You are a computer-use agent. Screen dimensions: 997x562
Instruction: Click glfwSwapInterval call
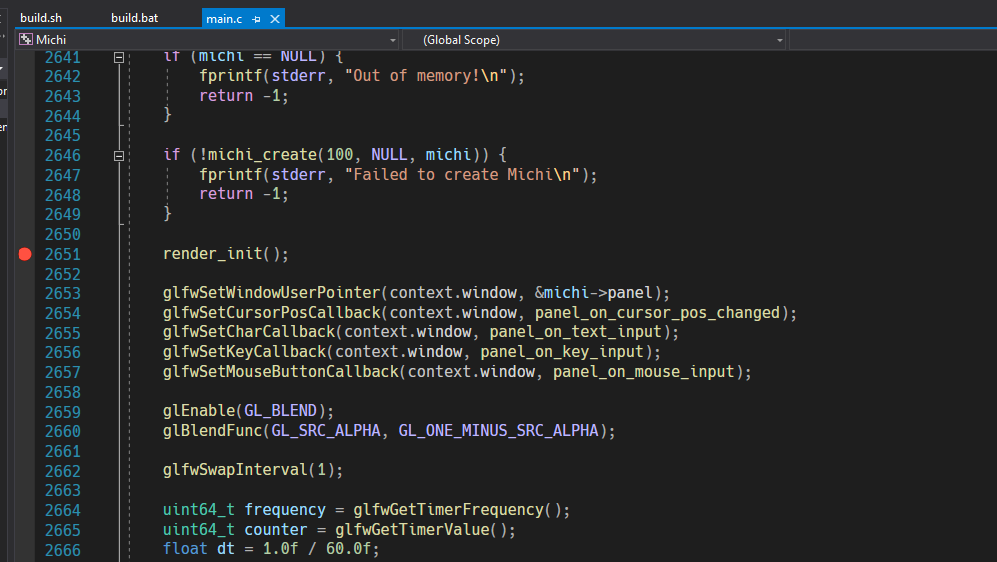tap(235, 470)
